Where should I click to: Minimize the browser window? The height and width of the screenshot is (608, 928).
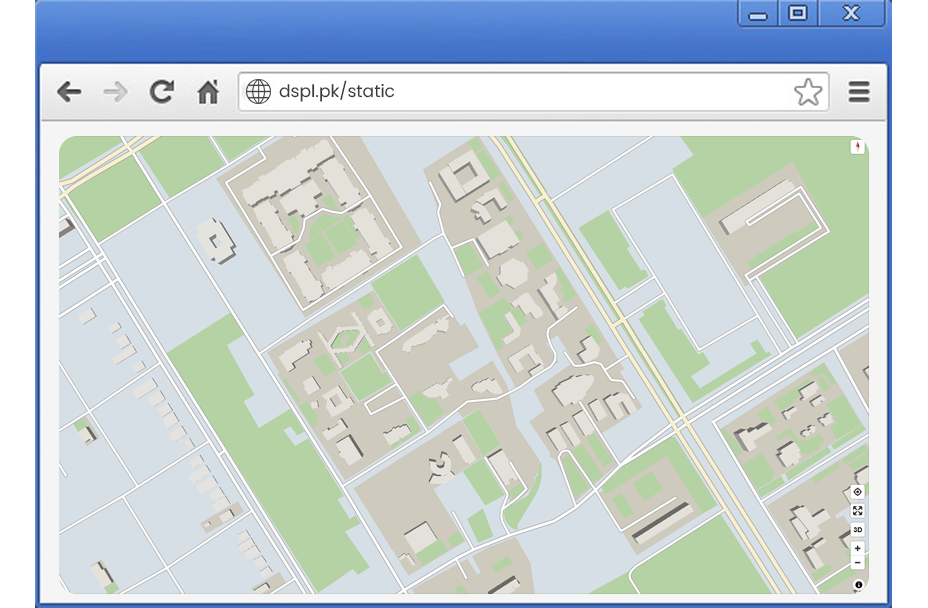[758, 14]
